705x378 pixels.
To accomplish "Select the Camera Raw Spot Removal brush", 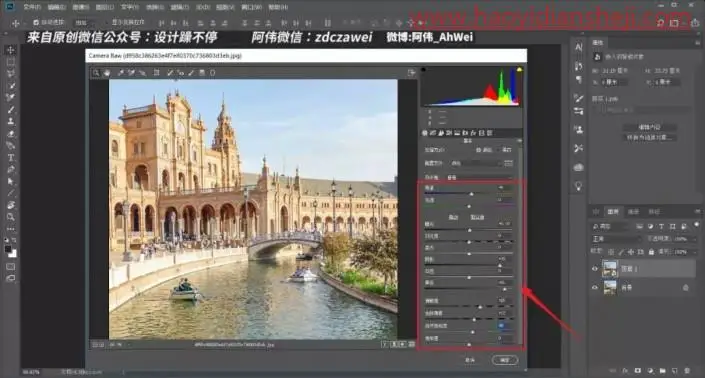I will click(170, 72).
